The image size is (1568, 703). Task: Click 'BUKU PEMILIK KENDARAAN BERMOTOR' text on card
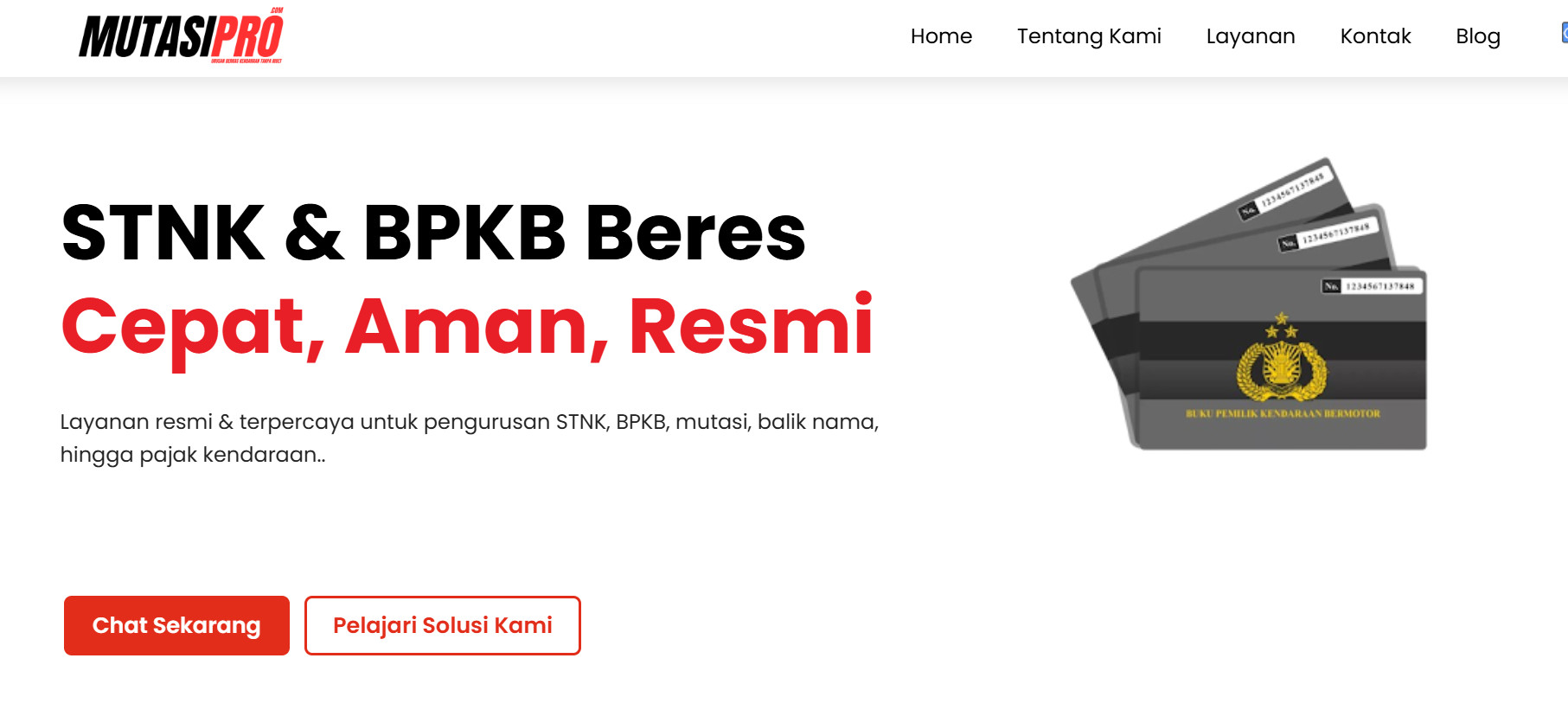(x=1283, y=414)
